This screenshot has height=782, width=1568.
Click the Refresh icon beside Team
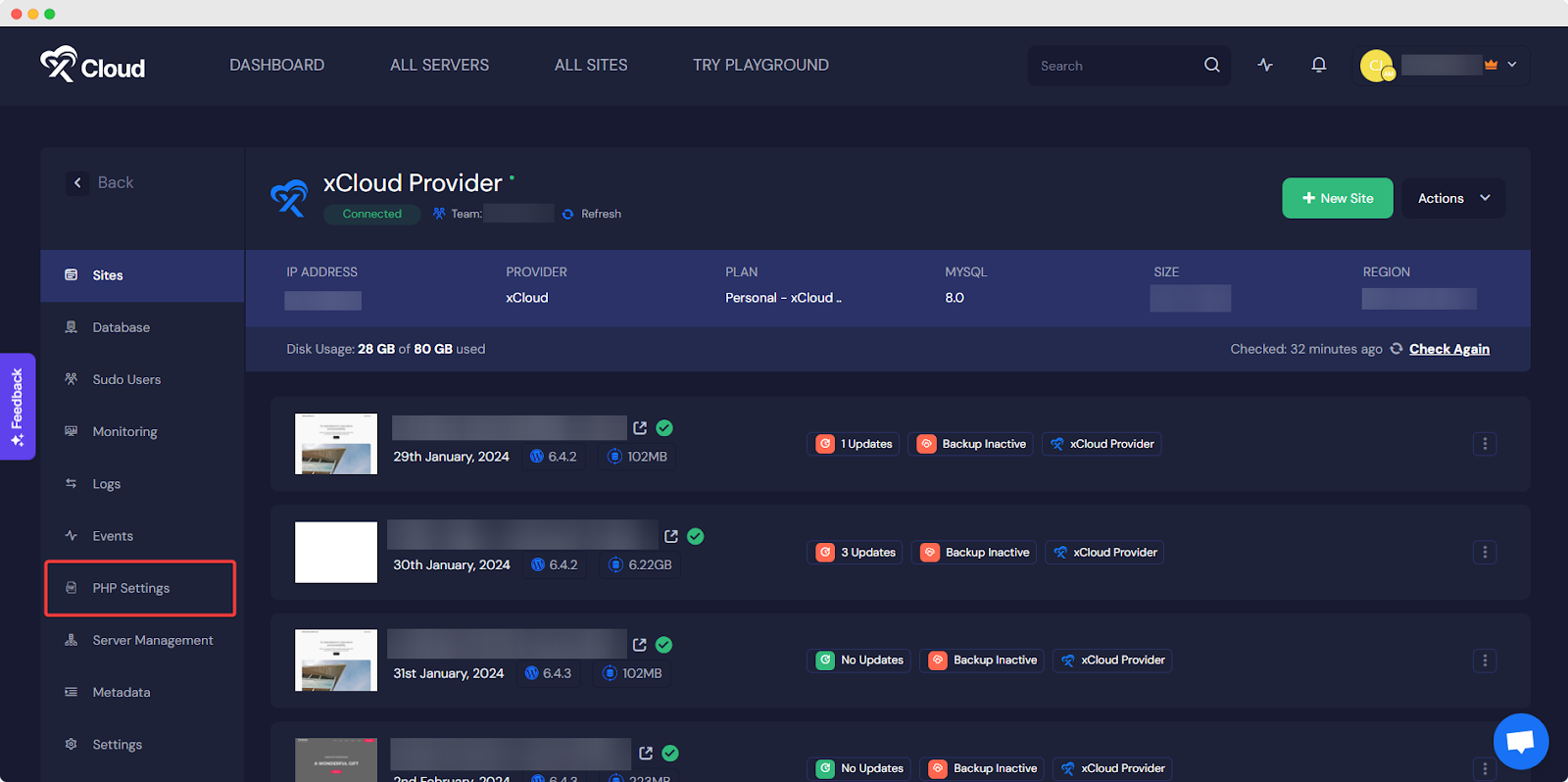pyautogui.click(x=567, y=214)
